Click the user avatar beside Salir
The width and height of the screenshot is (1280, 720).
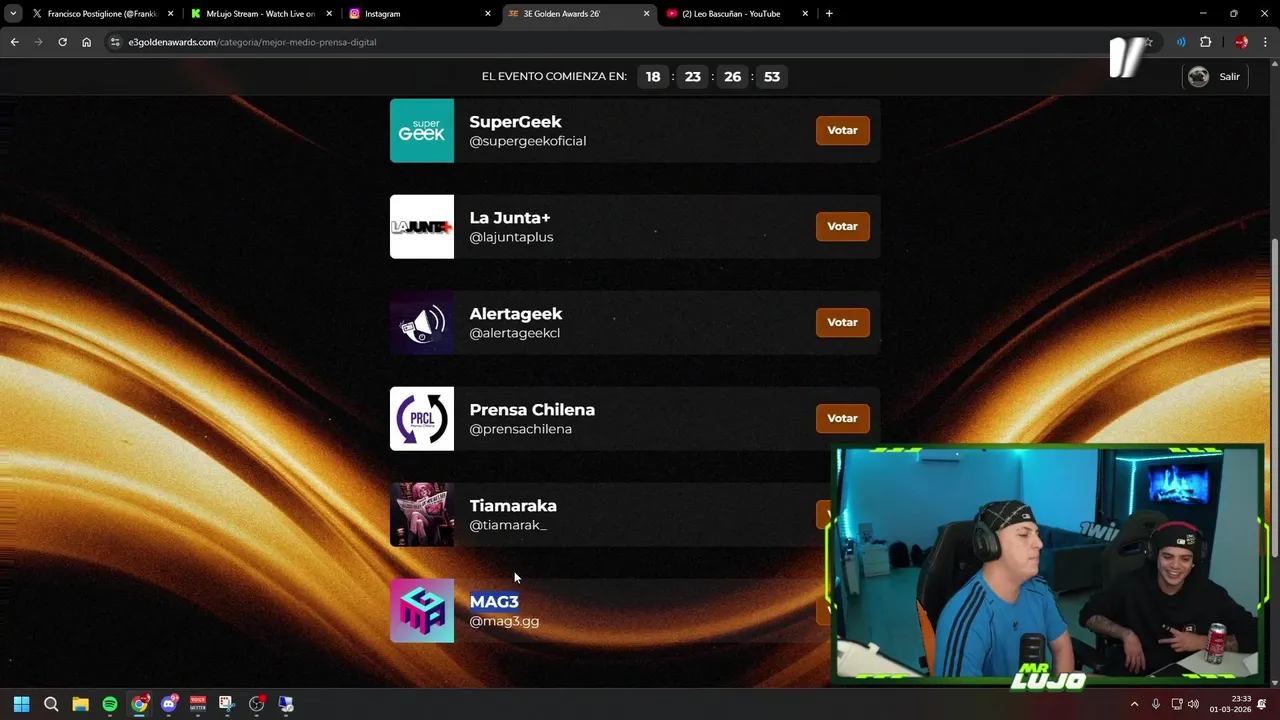pos(1198,77)
